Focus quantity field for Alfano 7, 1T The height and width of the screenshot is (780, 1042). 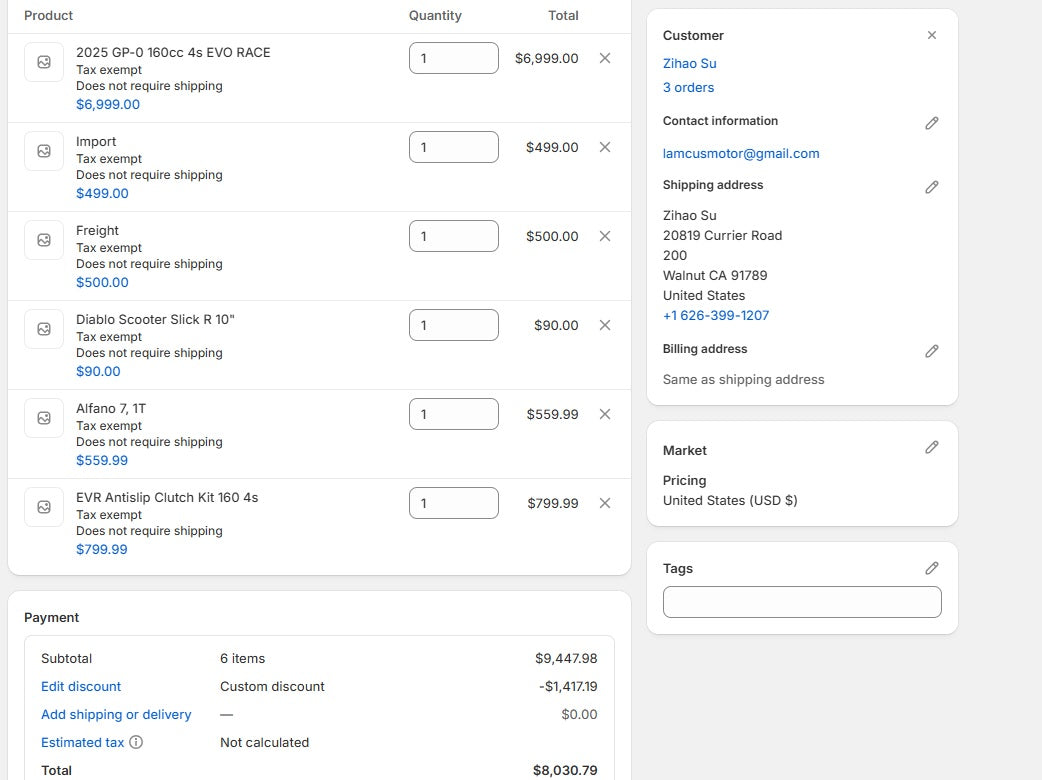tap(454, 415)
